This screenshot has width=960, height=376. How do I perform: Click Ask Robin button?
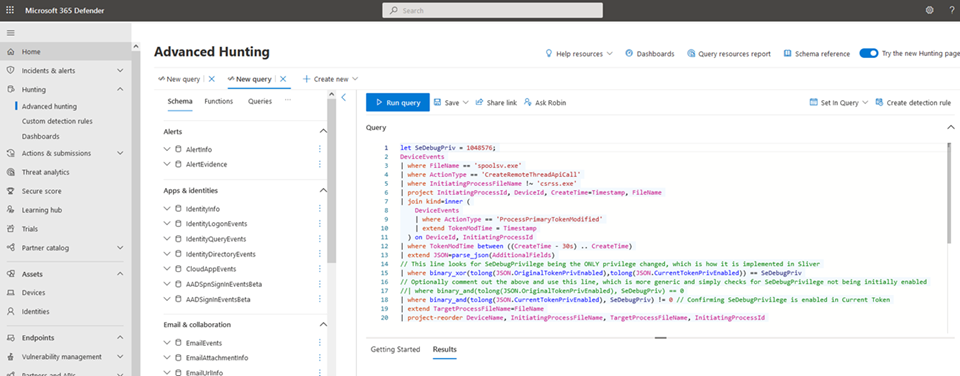point(545,103)
